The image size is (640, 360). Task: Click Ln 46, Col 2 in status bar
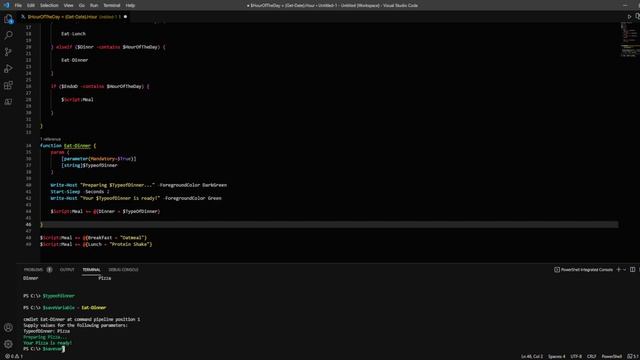pos(532,356)
